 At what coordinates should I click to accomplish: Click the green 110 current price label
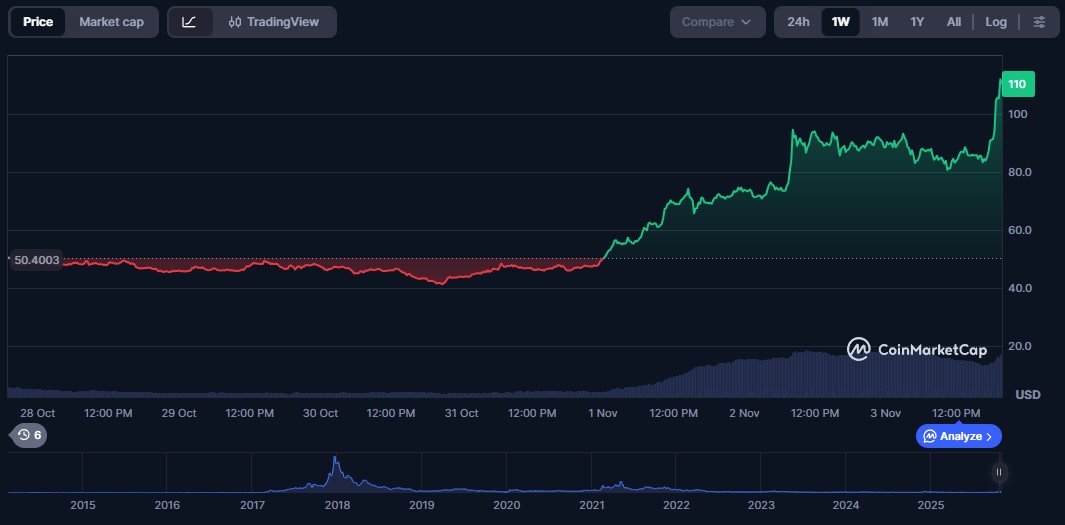(1017, 85)
